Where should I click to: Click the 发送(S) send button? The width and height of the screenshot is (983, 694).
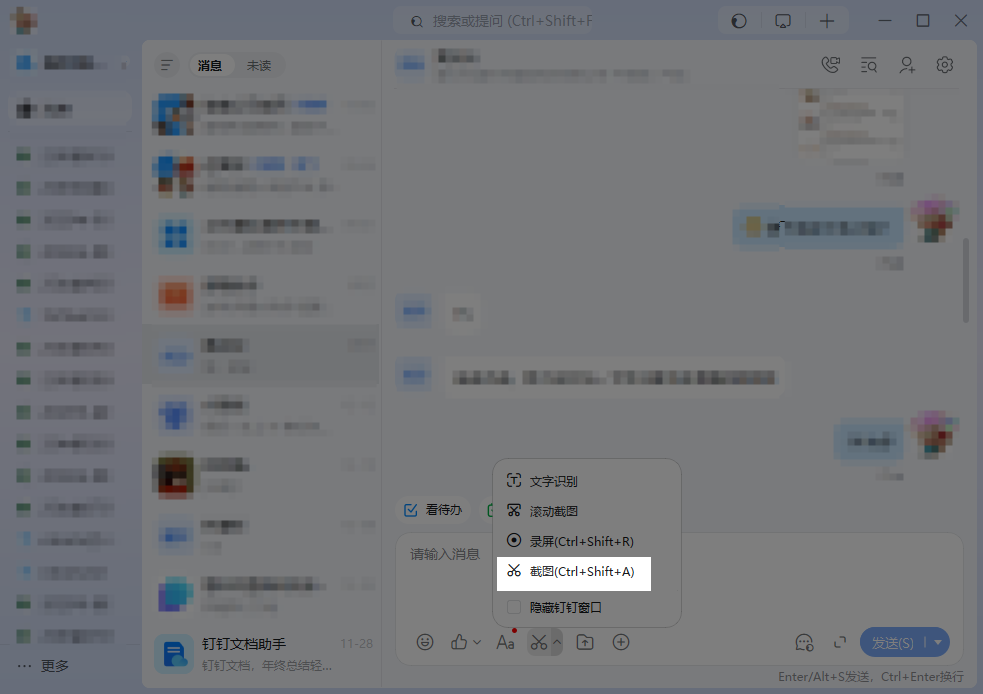click(x=895, y=642)
